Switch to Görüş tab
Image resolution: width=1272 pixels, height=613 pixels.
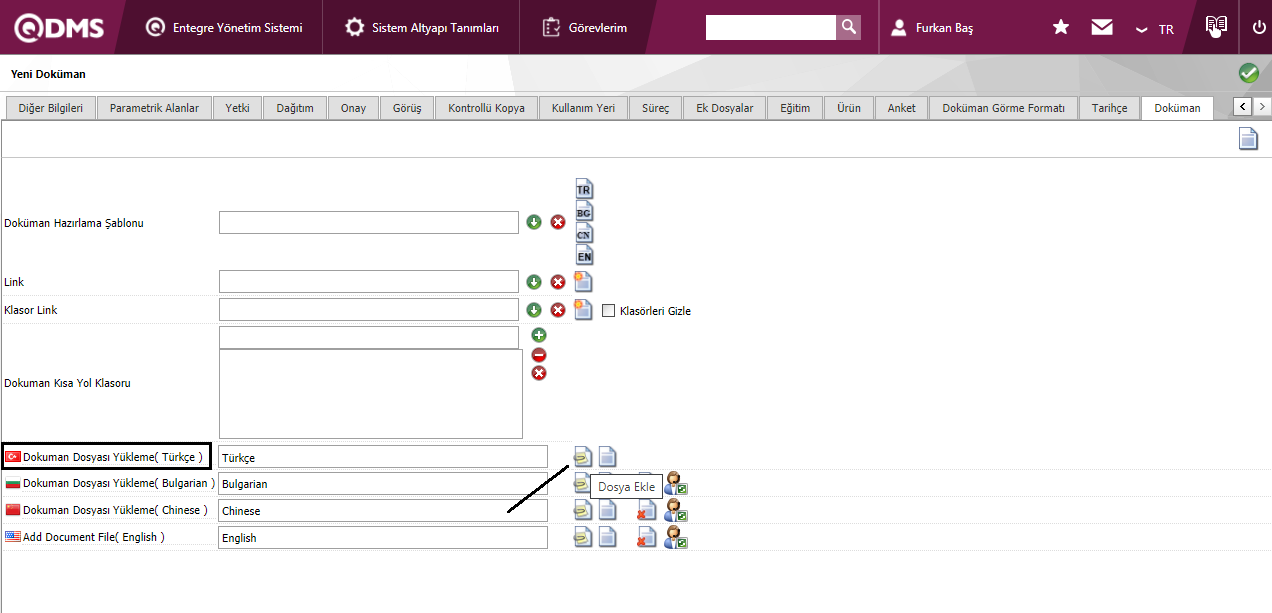[x=407, y=108]
